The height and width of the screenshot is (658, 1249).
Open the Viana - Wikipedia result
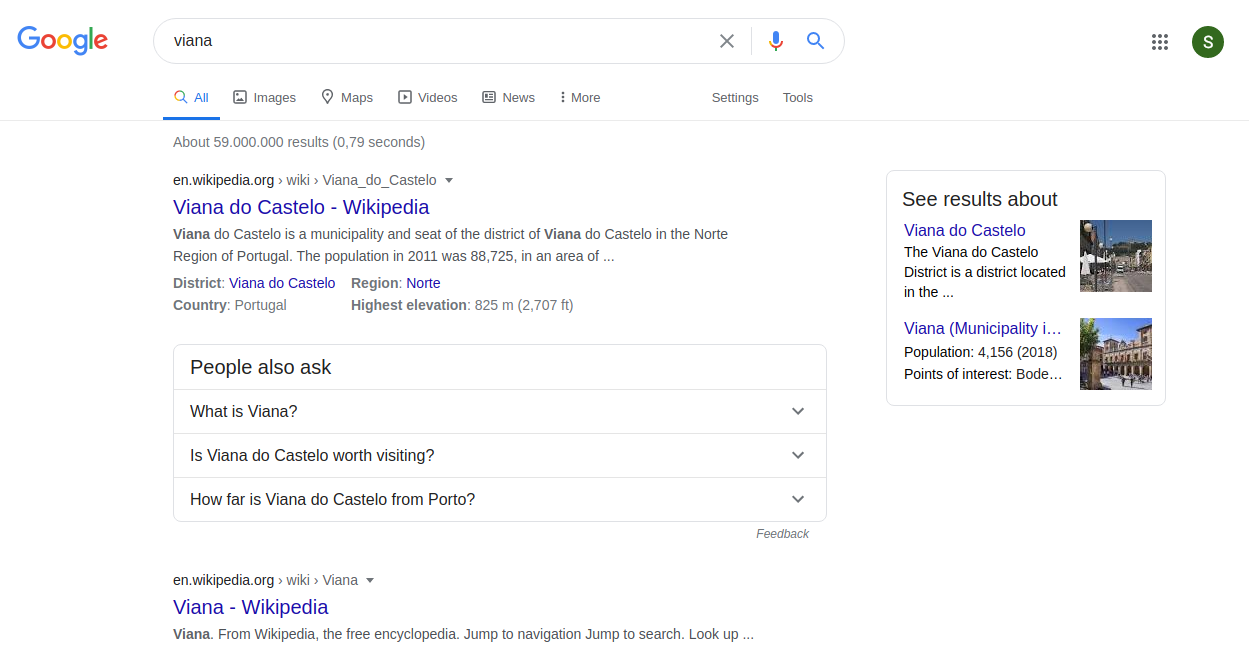point(250,607)
